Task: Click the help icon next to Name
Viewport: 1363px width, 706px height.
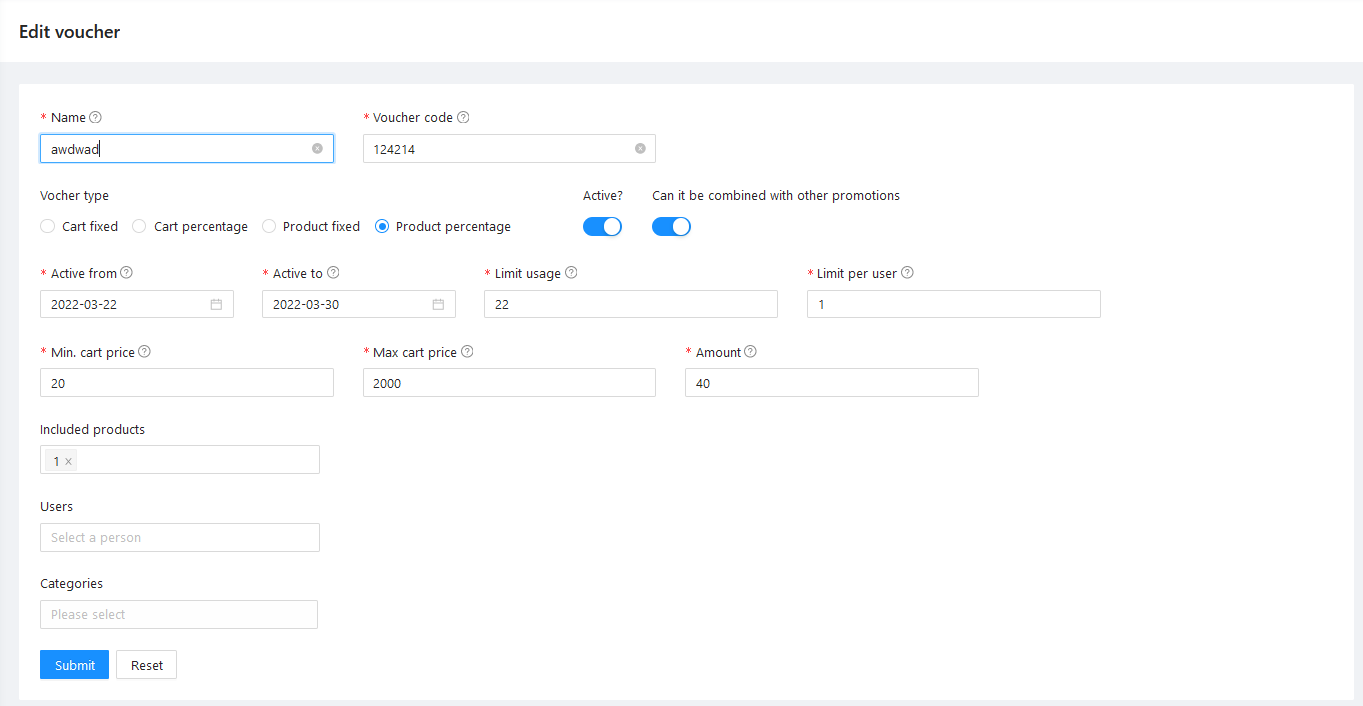Action: pyautogui.click(x=96, y=117)
